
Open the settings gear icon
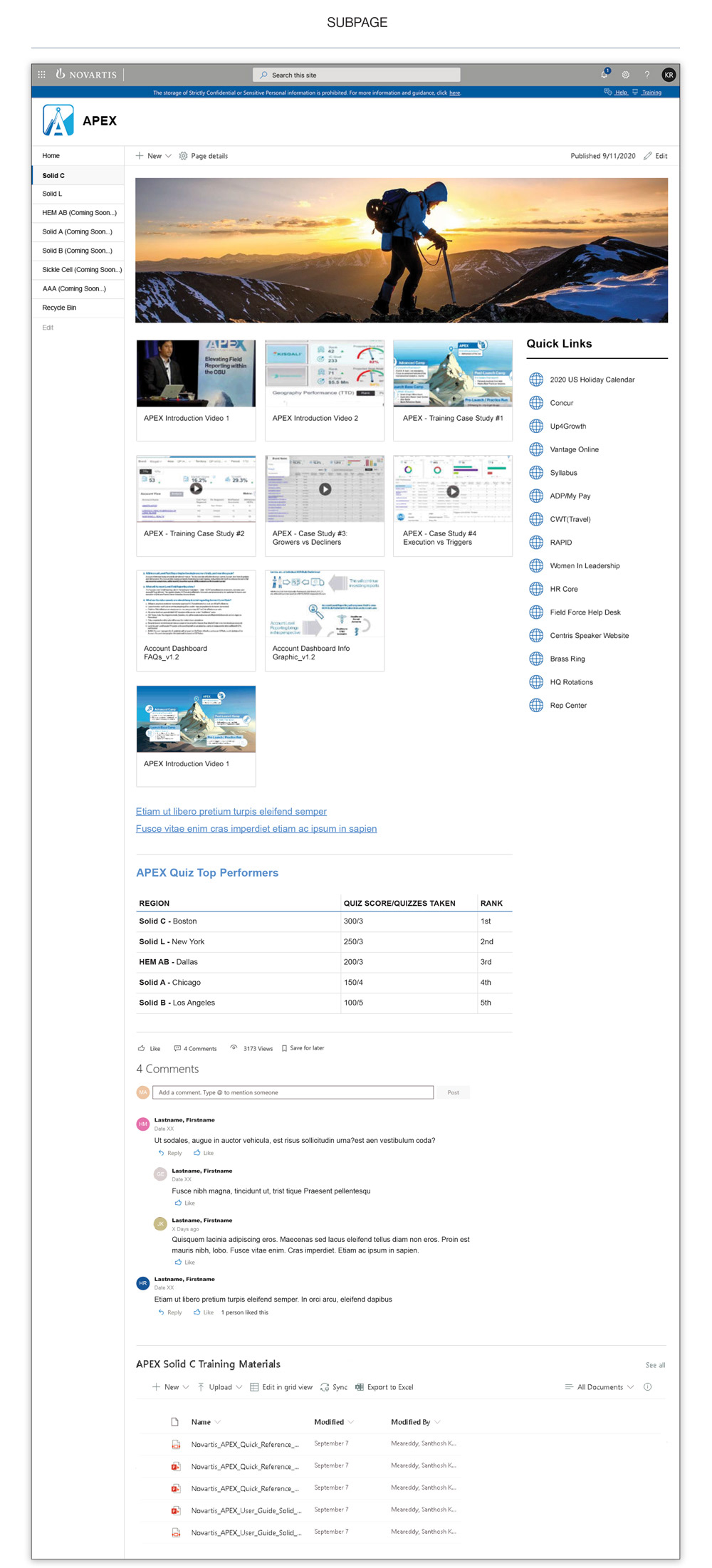626,75
